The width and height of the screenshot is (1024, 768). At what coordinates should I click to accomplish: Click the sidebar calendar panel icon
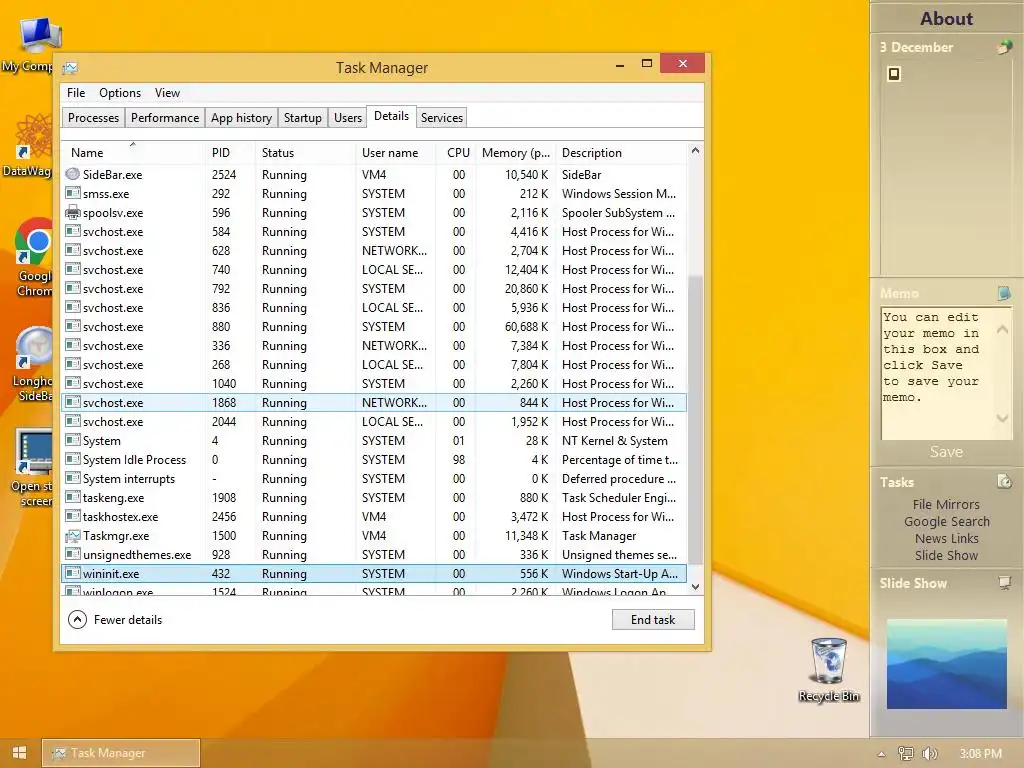(1004, 46)
